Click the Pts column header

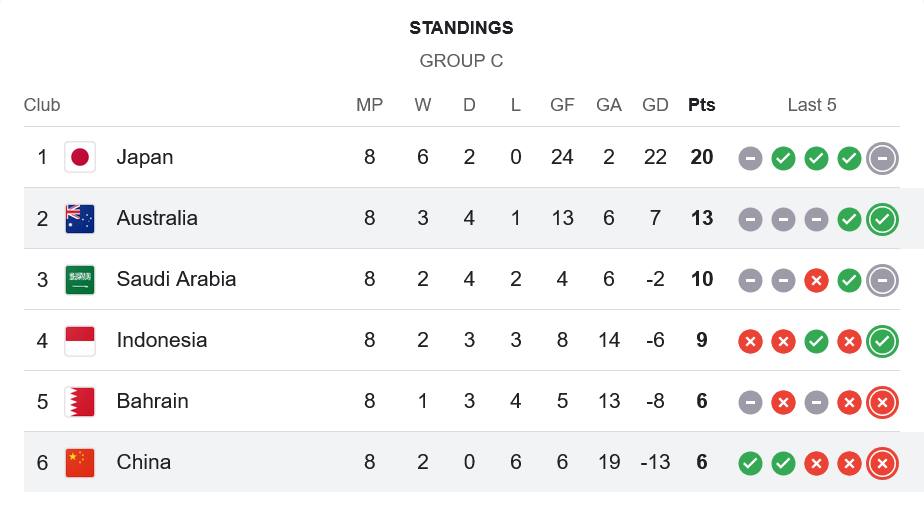(x=702, y=105)
